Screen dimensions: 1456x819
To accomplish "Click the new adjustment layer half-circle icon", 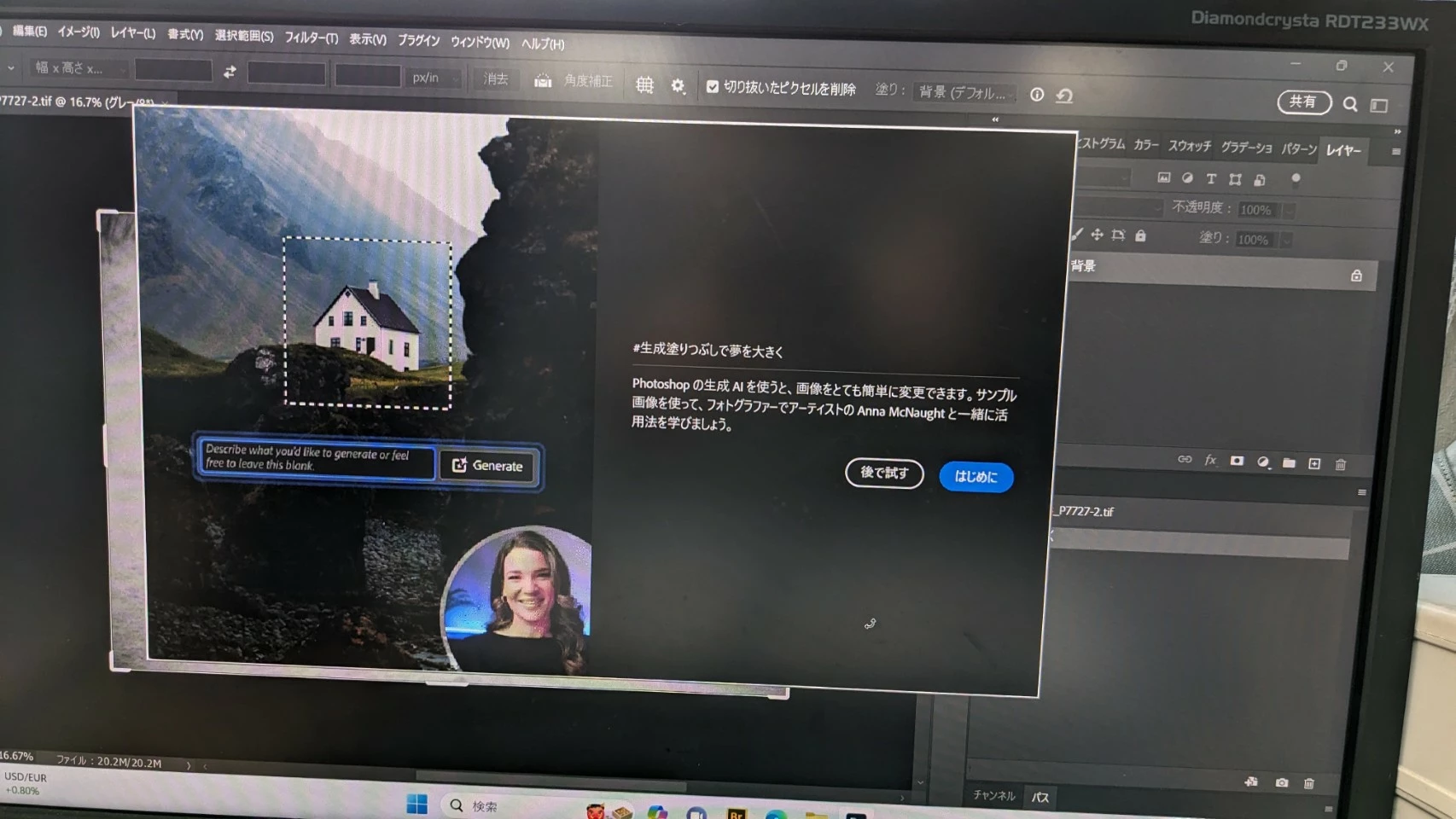I will 1263,462.
